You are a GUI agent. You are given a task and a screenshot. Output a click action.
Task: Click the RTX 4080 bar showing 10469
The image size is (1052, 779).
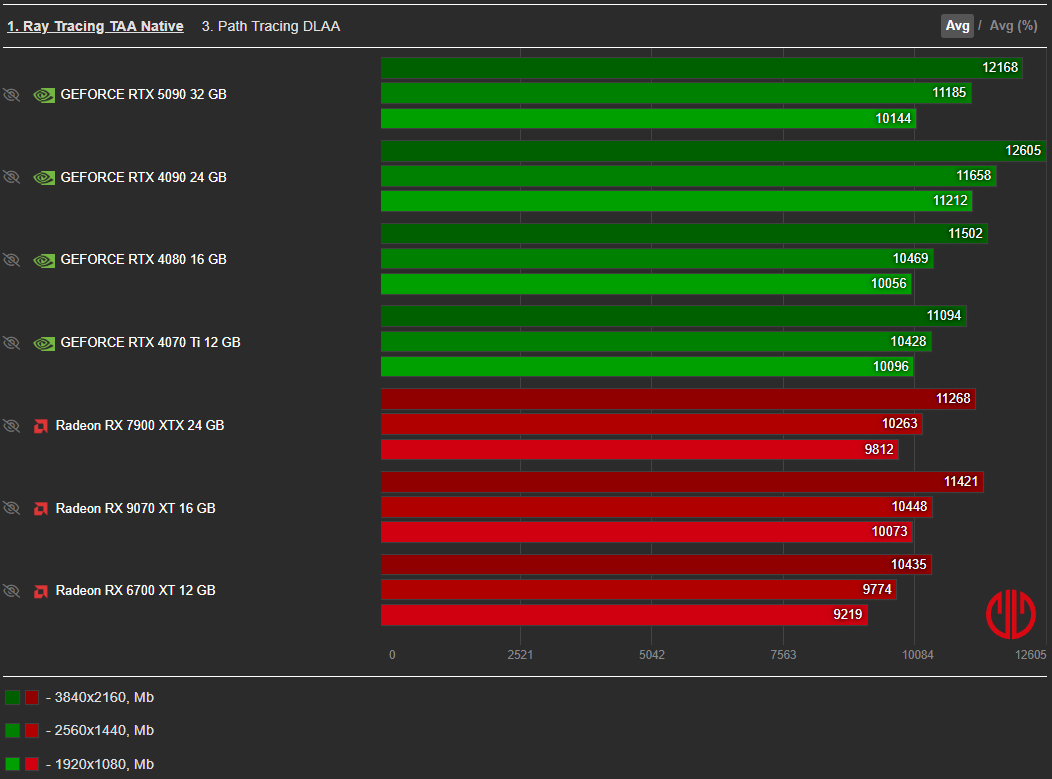tap(658, 259)
